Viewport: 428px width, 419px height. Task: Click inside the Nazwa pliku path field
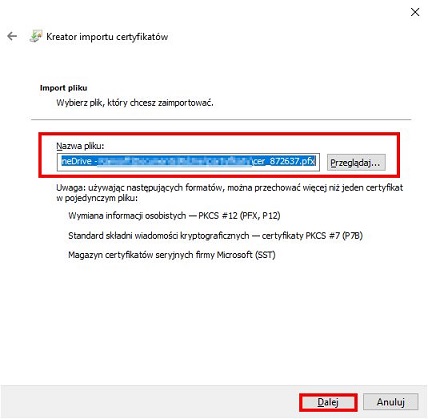[188, 162]
